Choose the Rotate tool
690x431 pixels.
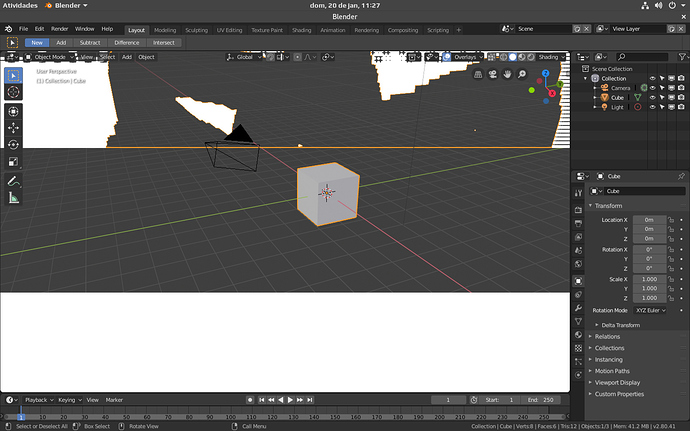pos(14,145)
